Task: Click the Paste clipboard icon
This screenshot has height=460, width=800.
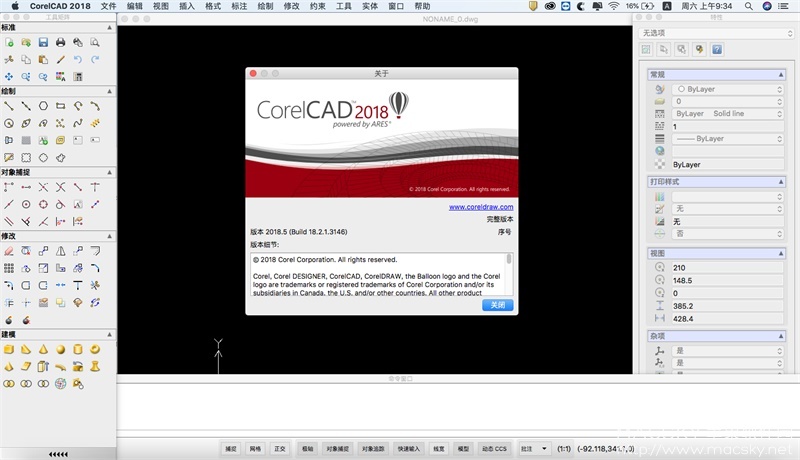Action: 43,60
